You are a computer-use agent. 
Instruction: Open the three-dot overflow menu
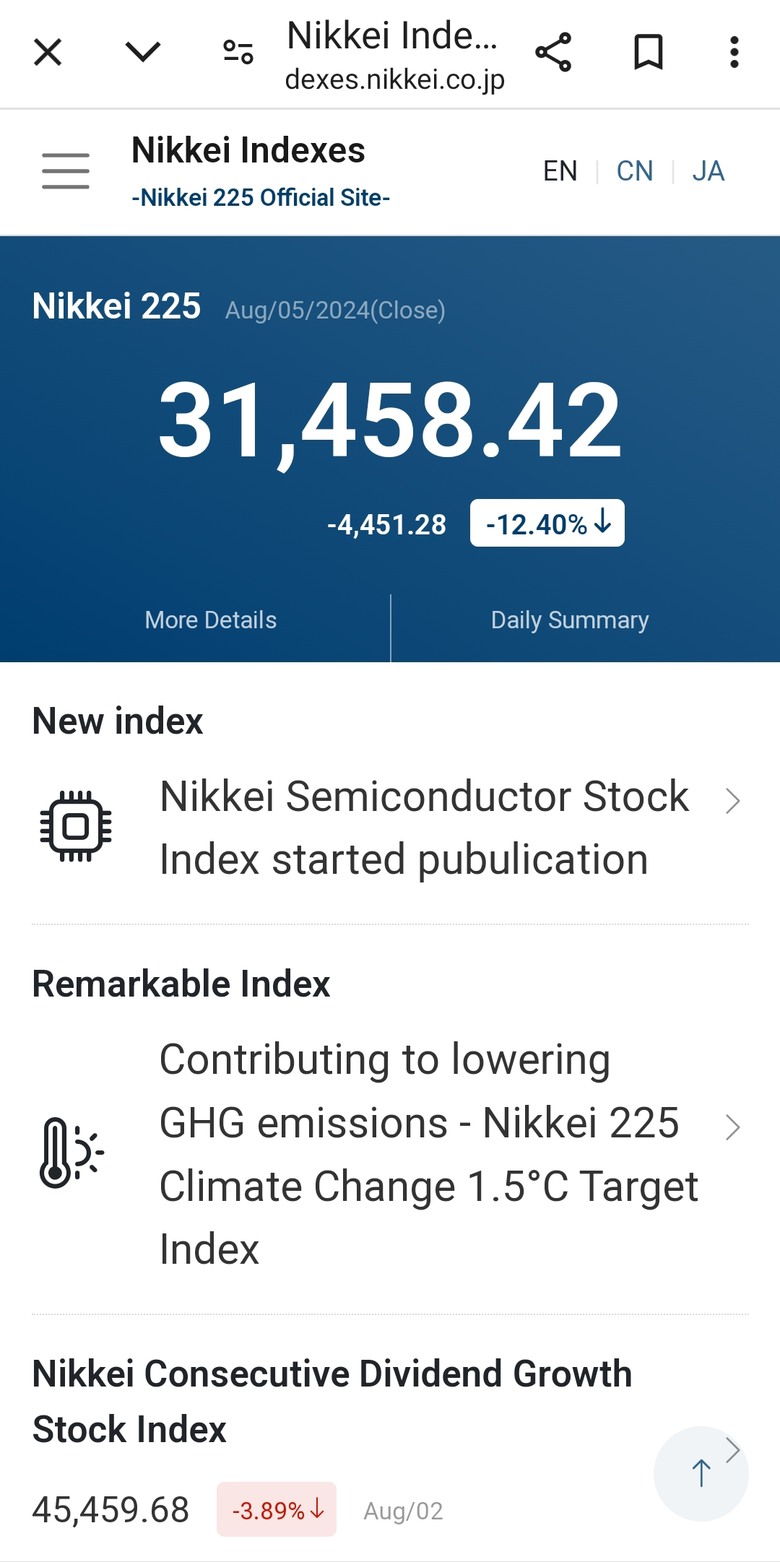click(x=734, y=52)
